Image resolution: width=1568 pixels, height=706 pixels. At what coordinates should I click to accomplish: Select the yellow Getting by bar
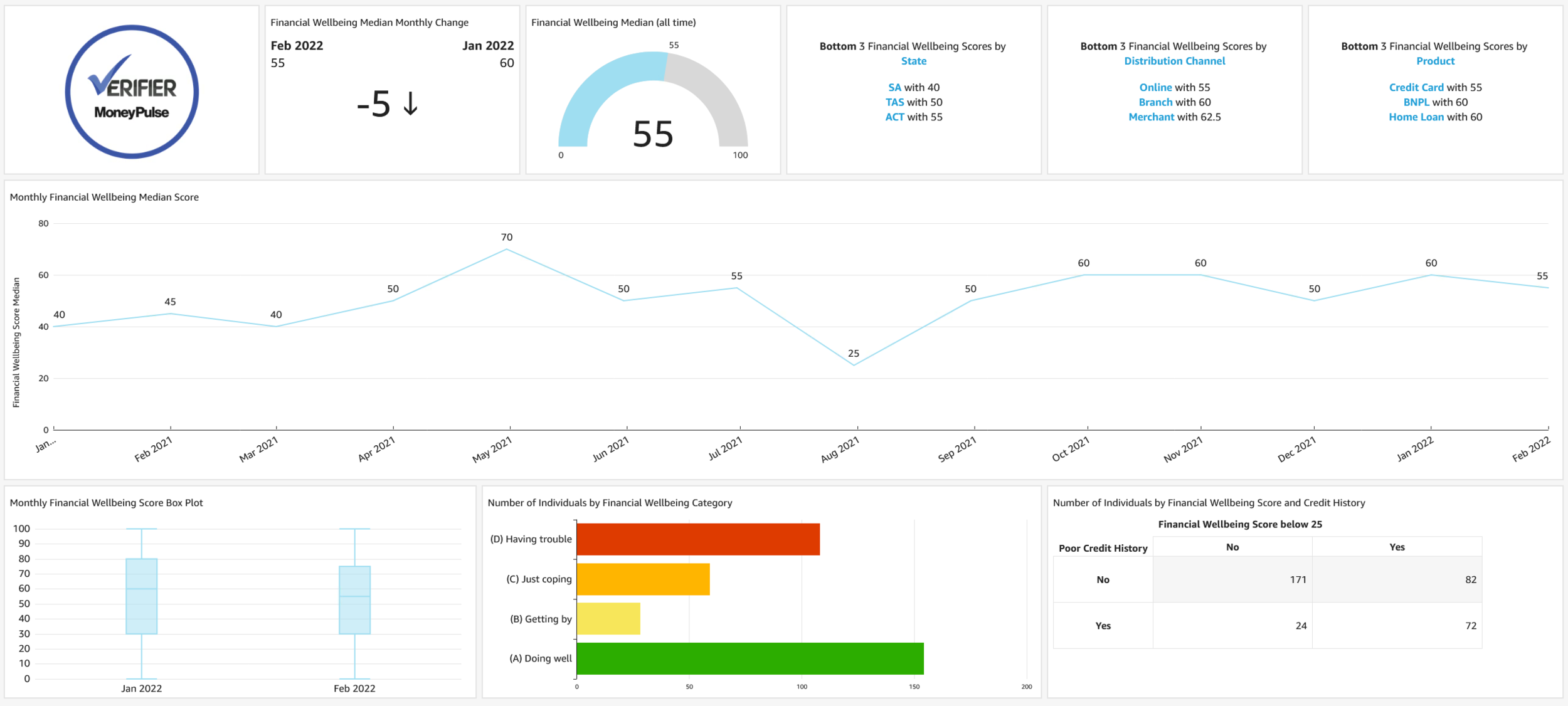pyautogui.click(x=608, y=619)
